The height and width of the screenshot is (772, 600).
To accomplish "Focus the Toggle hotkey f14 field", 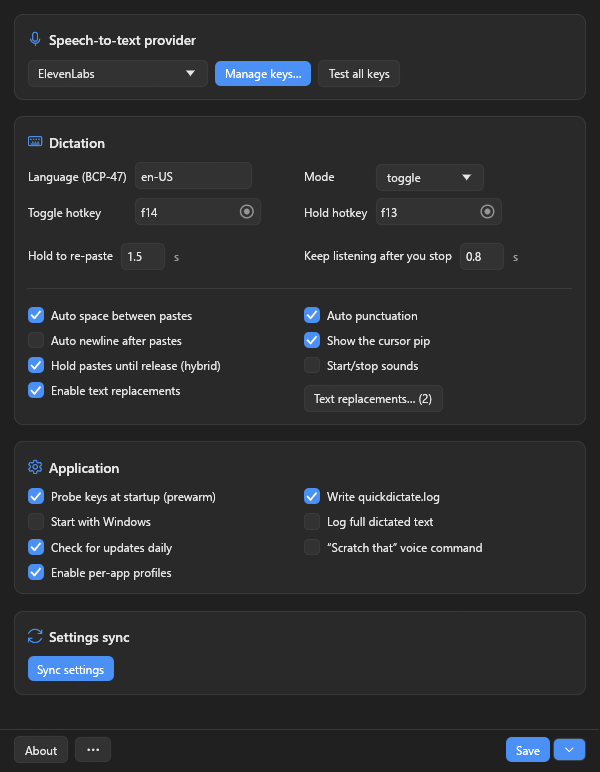I will click(x=198, y=212).
